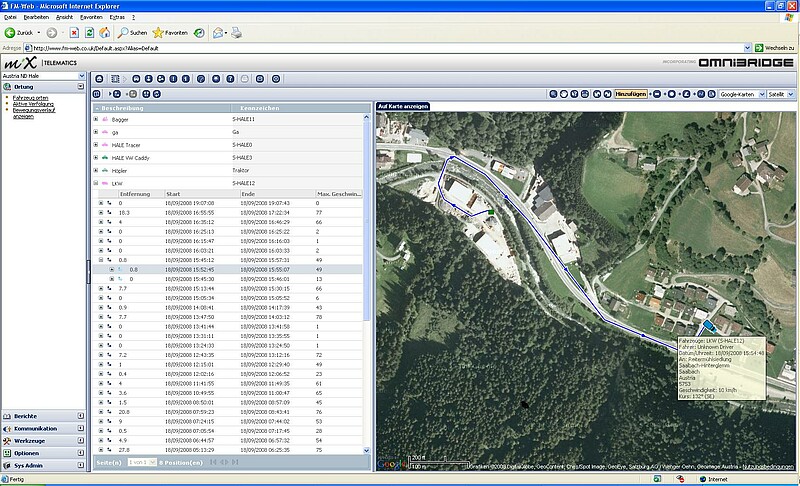
Task: Open the Google-Karten map provider dropdown
Action: (762, 94)
